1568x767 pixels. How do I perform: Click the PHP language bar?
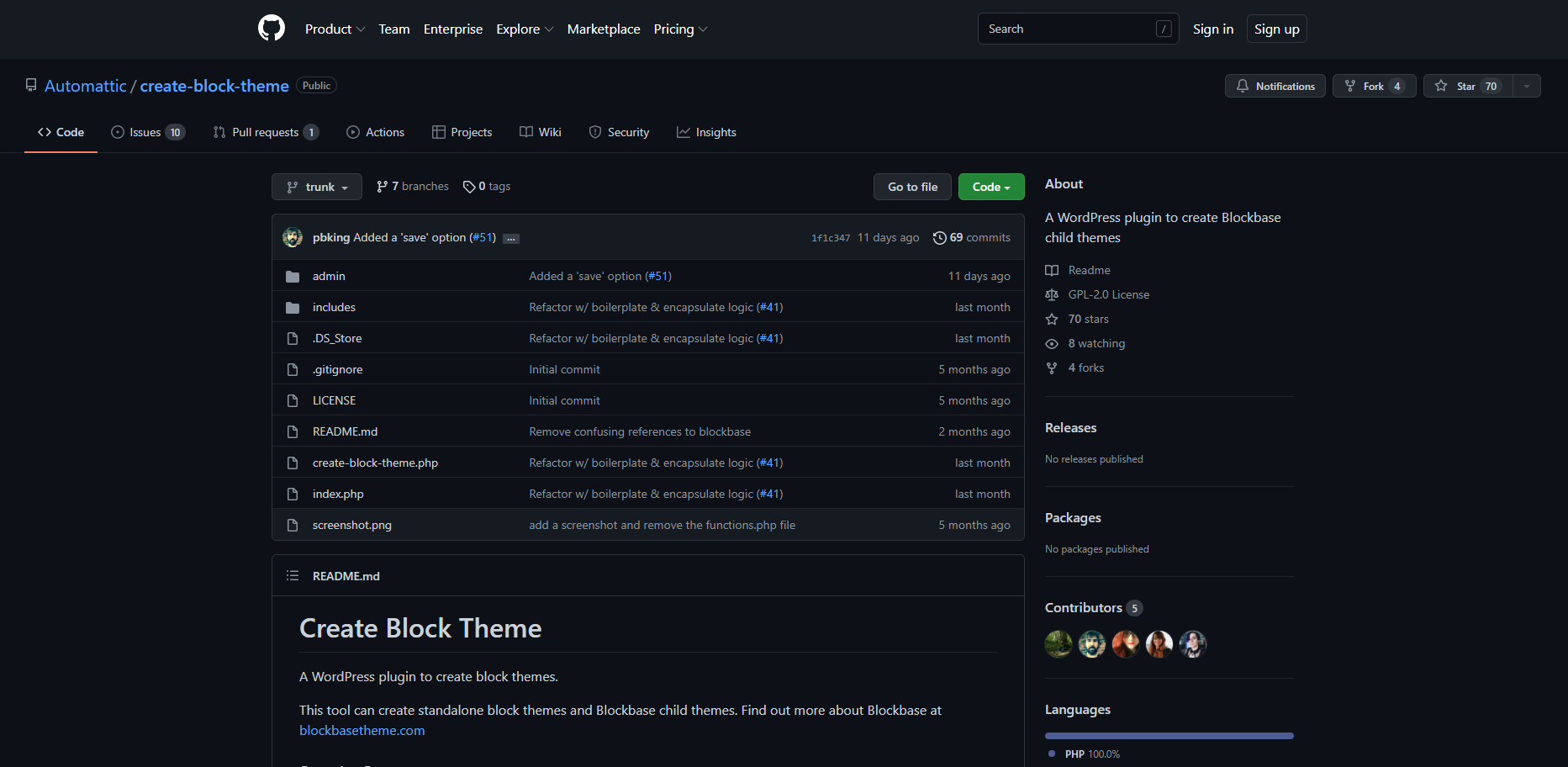[x=1169, y=736]
